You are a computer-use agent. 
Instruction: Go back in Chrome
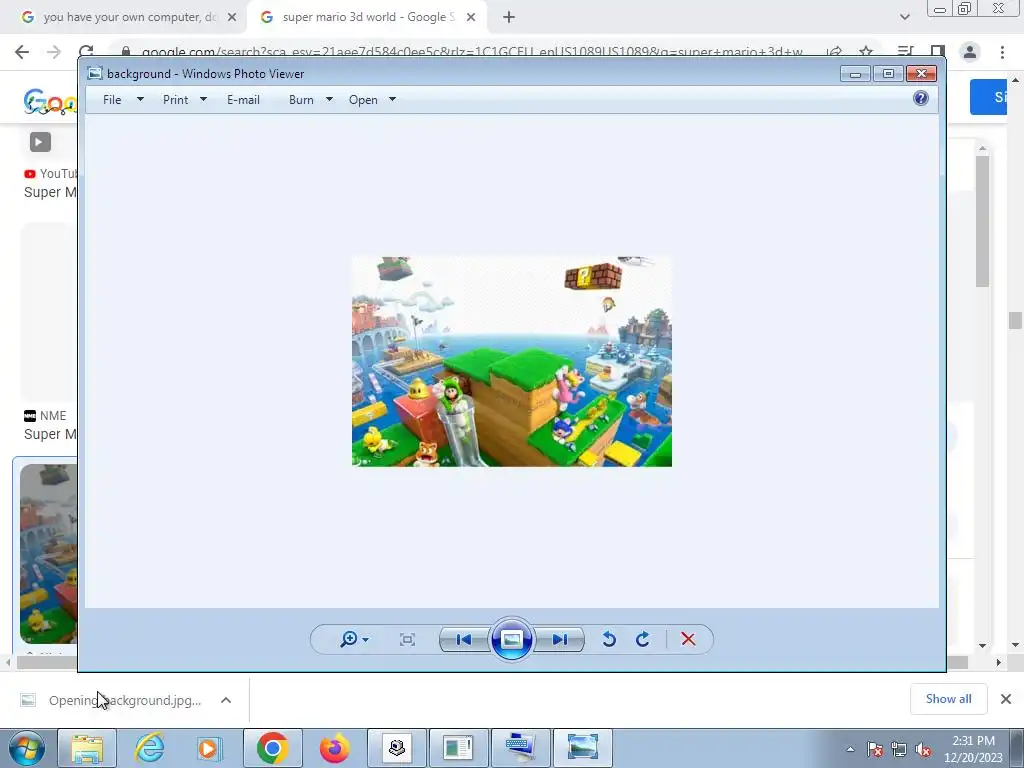point(22,52)
